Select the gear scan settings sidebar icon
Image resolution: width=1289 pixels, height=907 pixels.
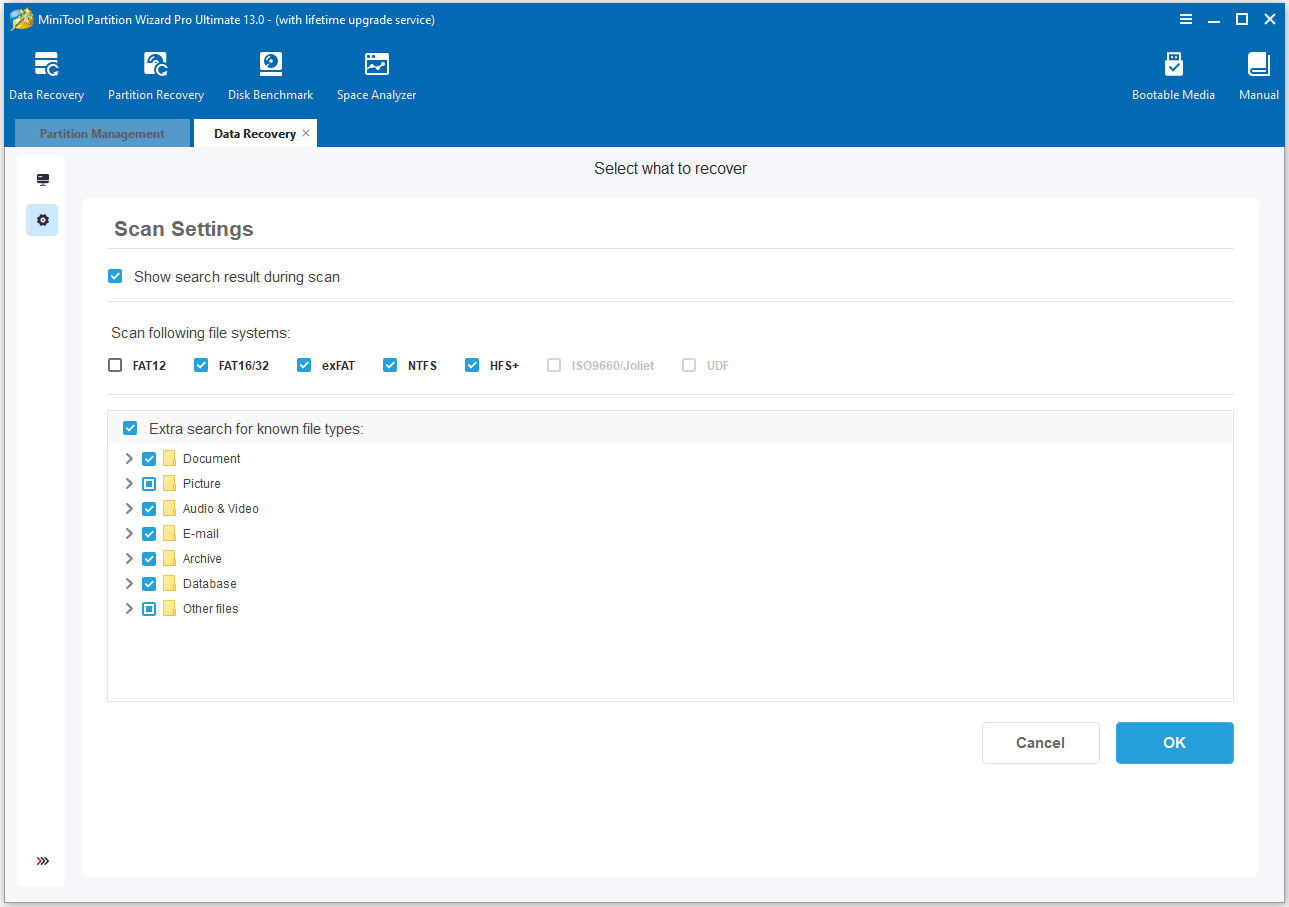(42, 220)
